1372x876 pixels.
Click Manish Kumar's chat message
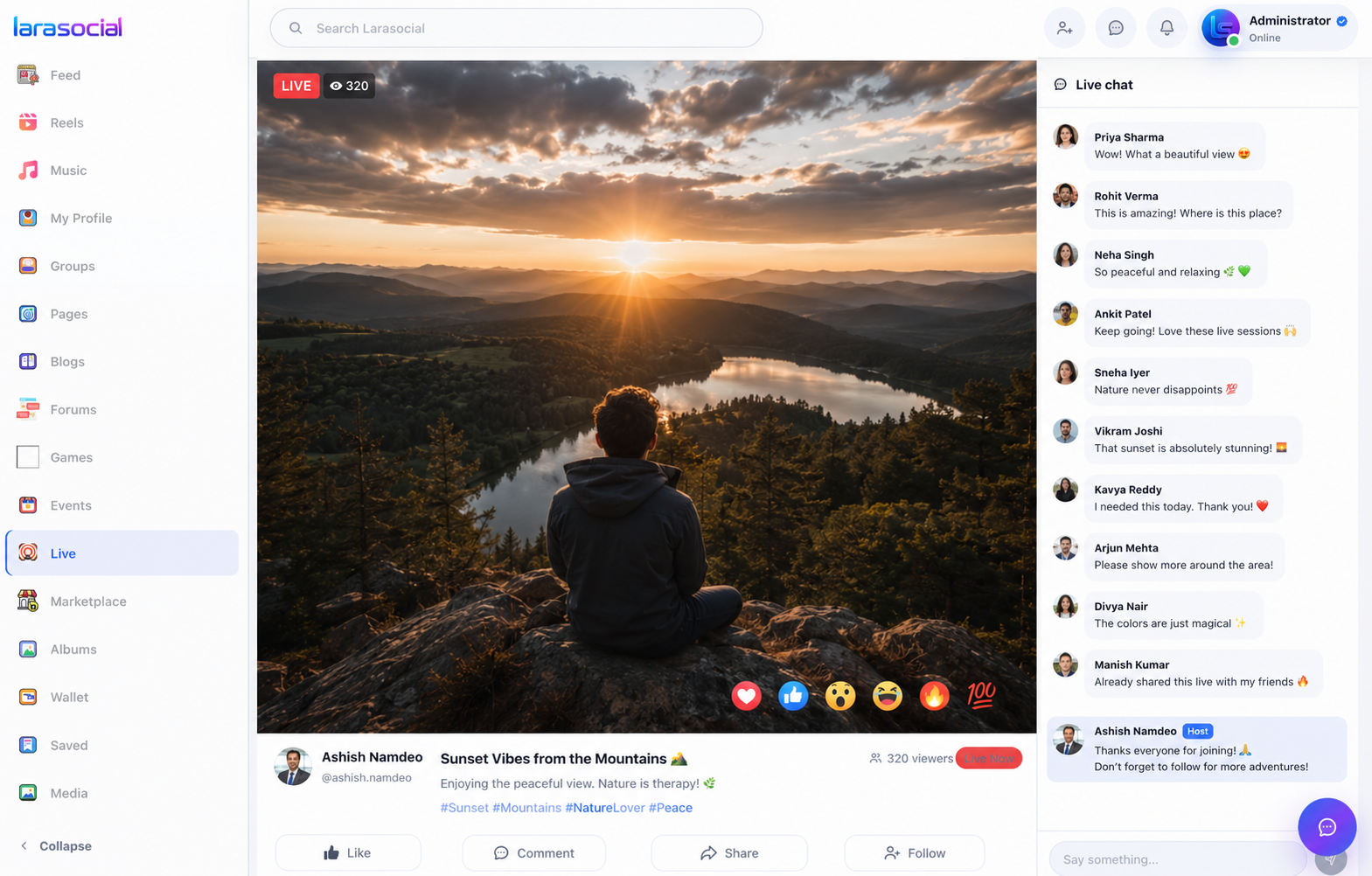(x=1203, y=674)
